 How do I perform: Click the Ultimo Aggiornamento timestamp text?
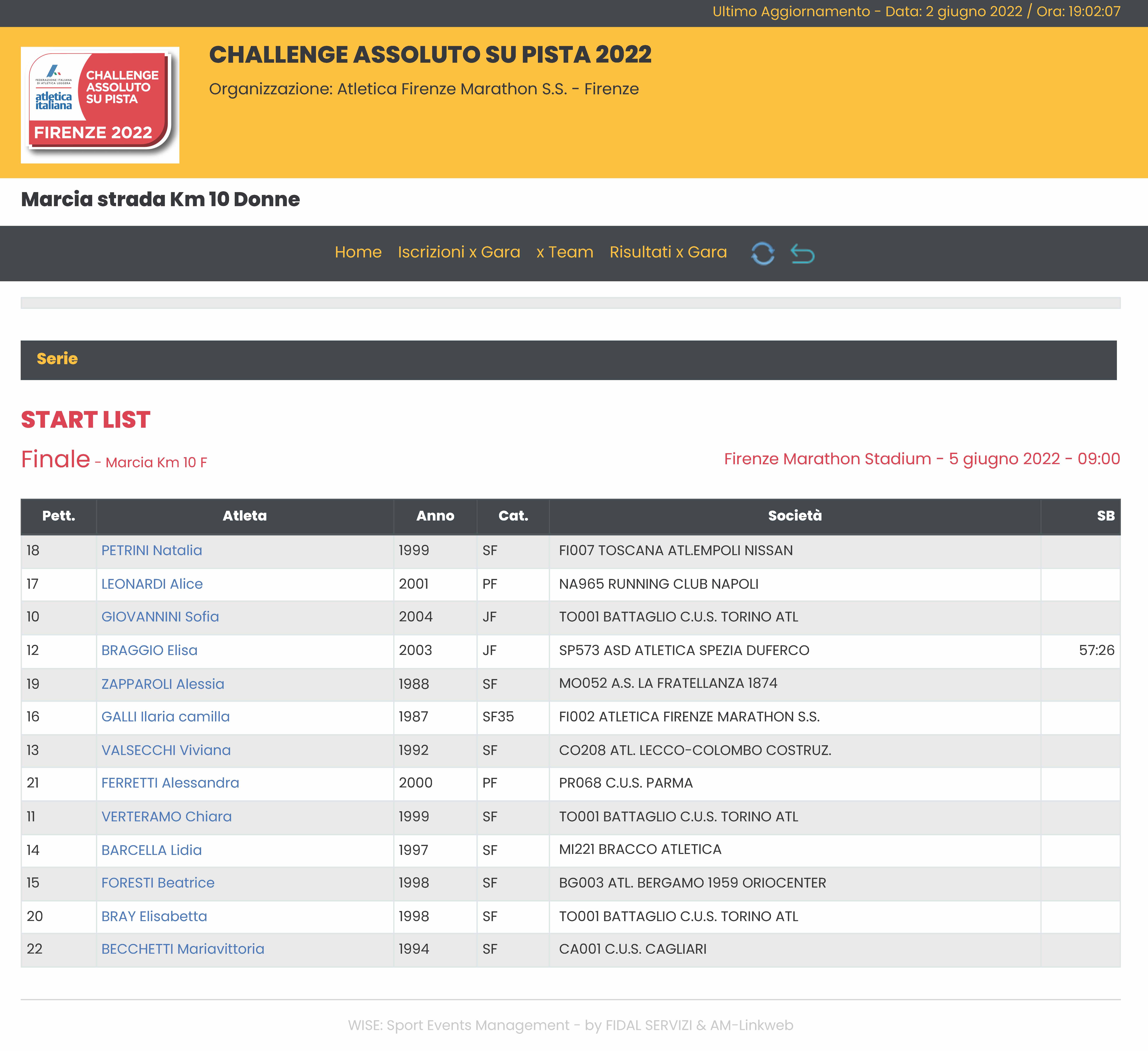(916, 12)
